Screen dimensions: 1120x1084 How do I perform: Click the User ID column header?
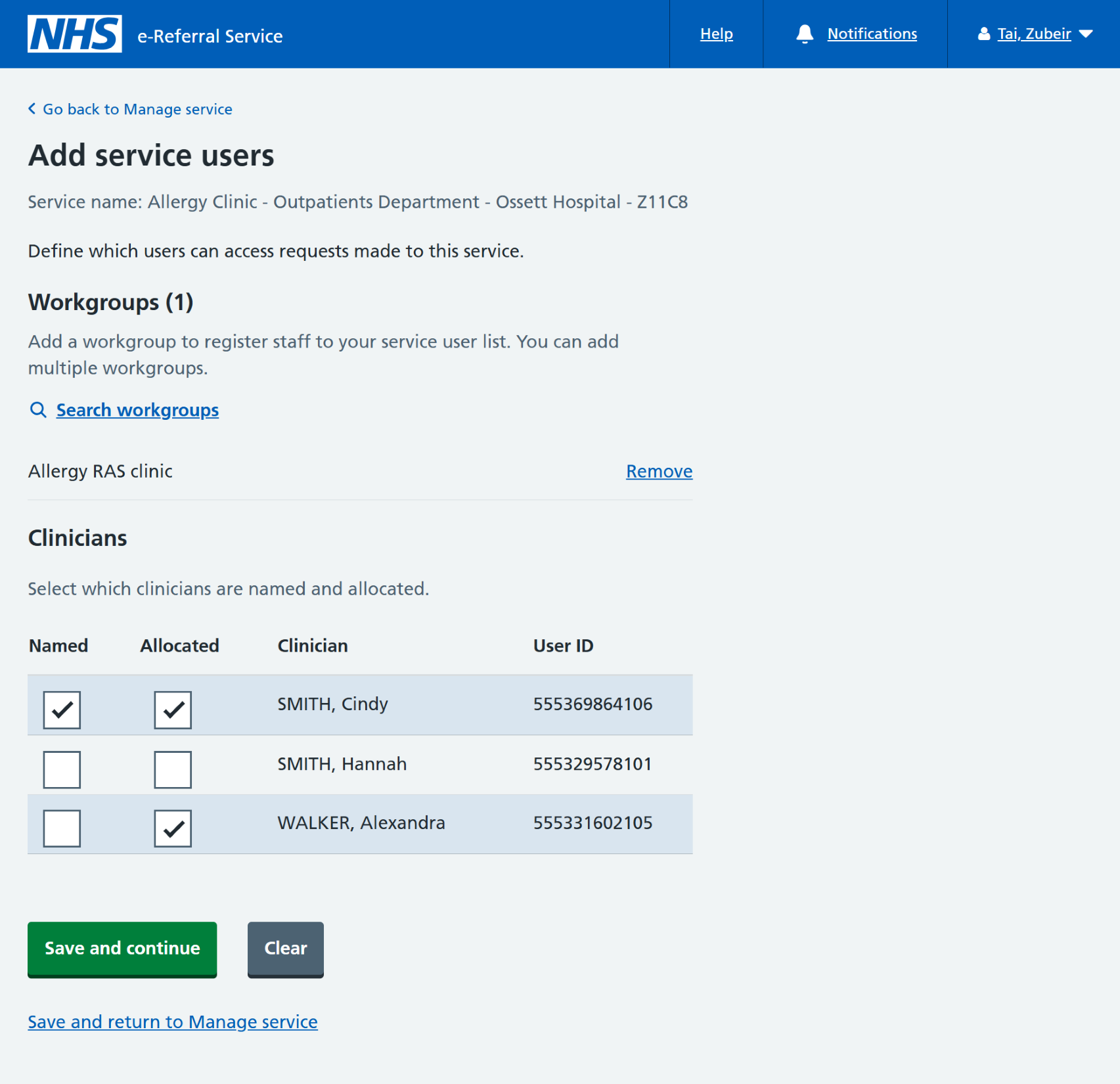(563, 646)
